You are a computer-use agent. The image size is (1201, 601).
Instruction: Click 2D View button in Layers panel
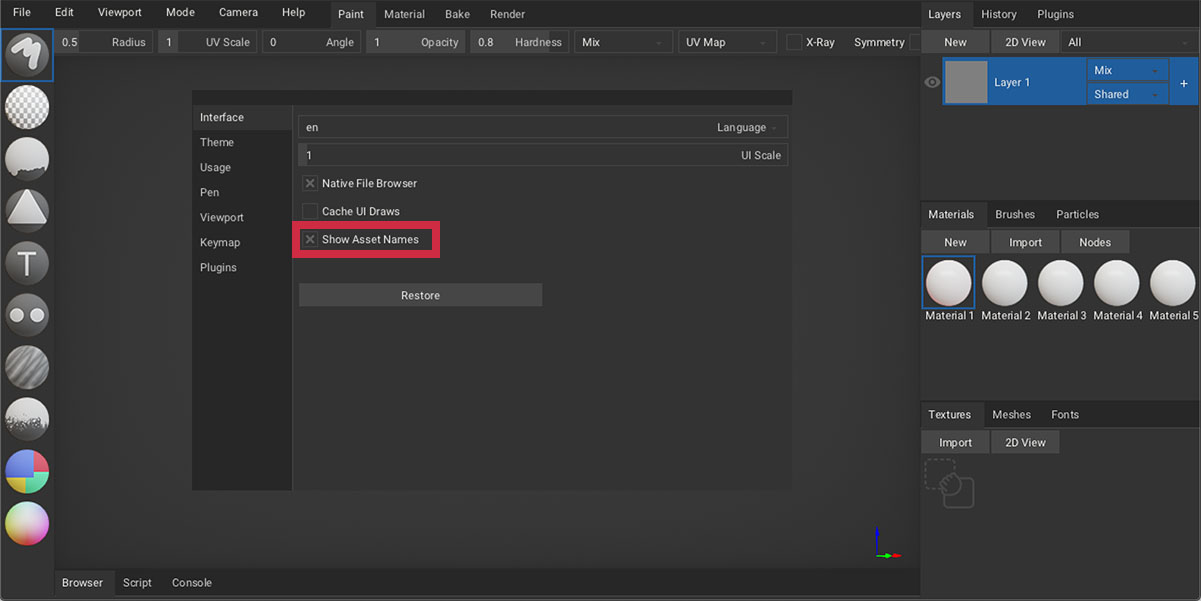pyautogui.click(x=1025, y=42)
